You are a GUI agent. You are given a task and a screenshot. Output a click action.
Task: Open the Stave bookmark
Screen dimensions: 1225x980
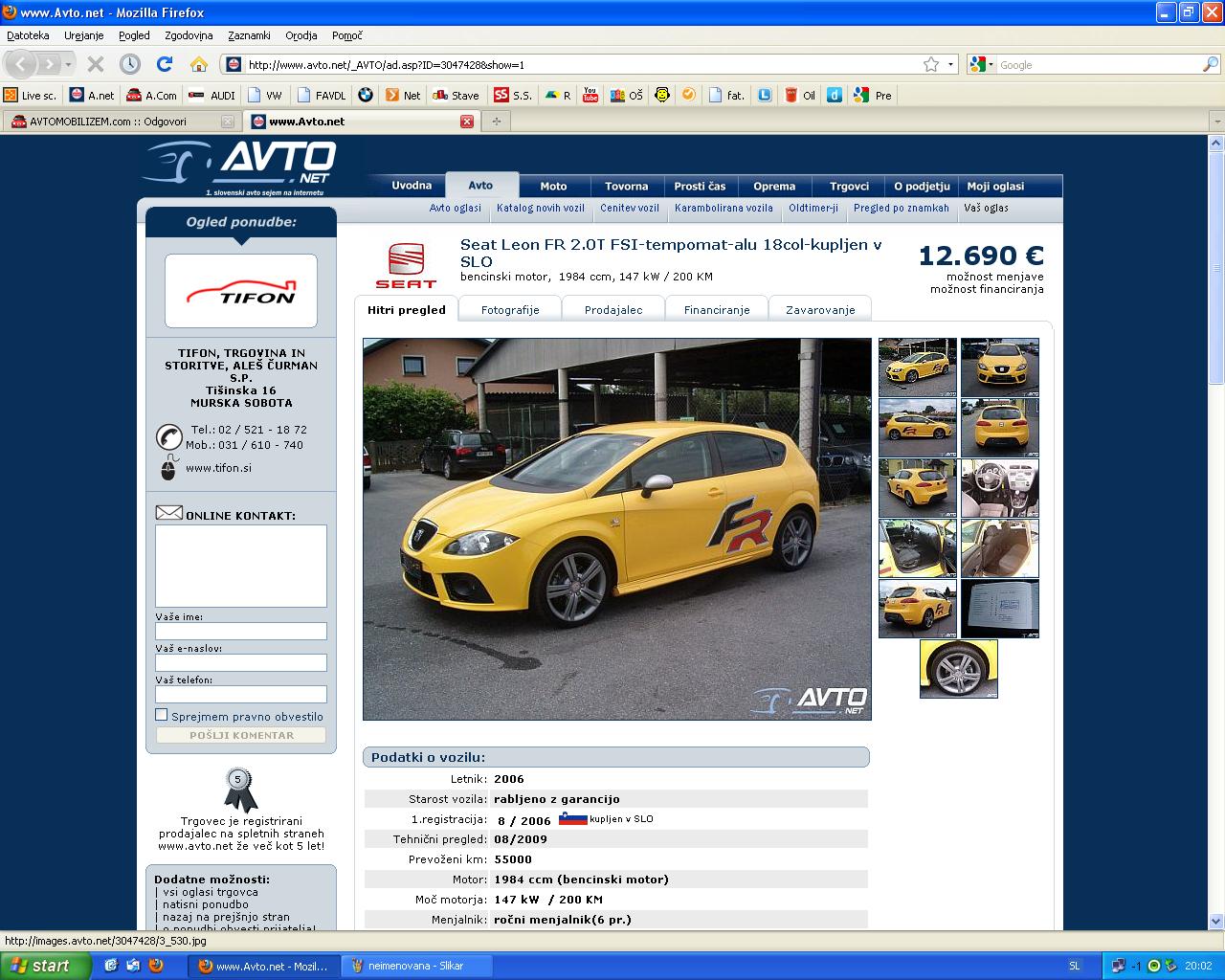(x=457, y=95)
